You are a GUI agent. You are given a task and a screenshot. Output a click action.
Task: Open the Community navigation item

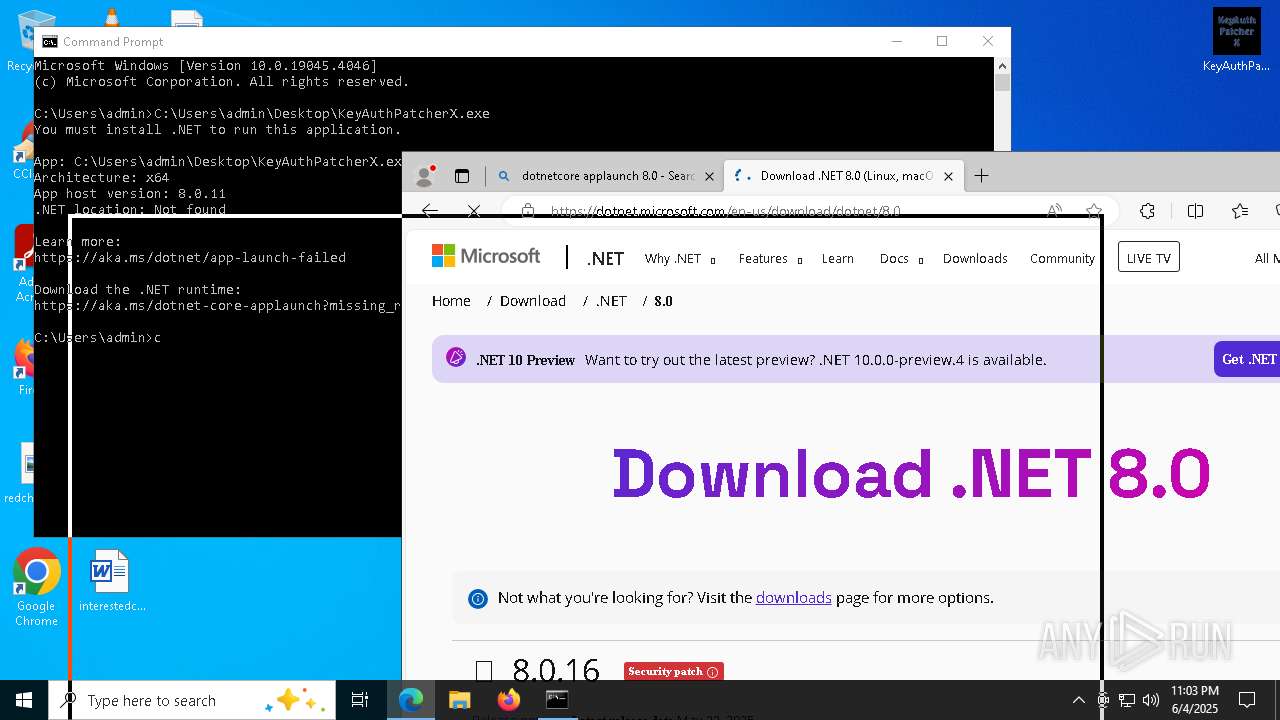click(x=1062, y=258)
